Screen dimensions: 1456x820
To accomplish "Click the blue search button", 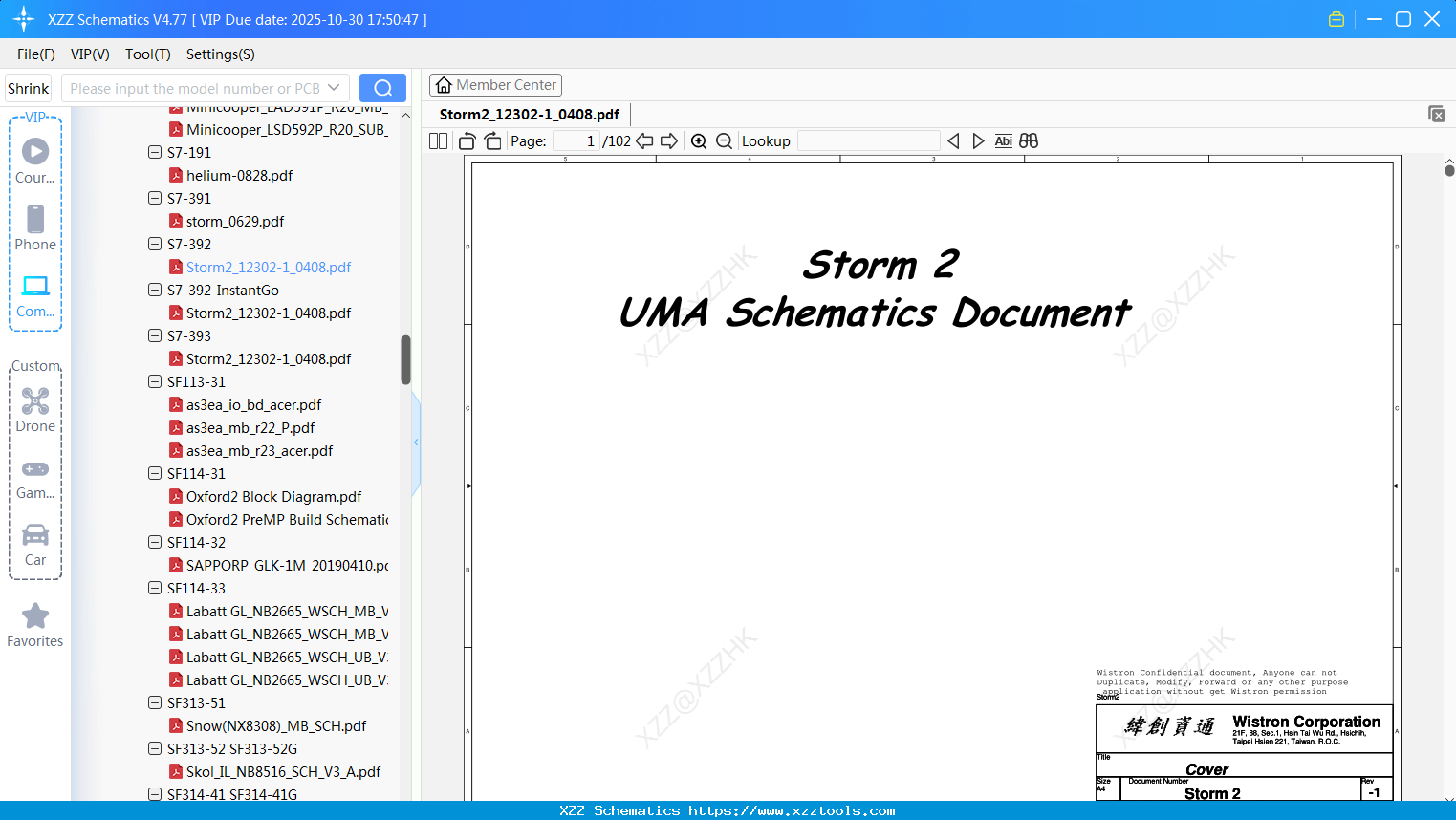I will [x=382, y=88].
